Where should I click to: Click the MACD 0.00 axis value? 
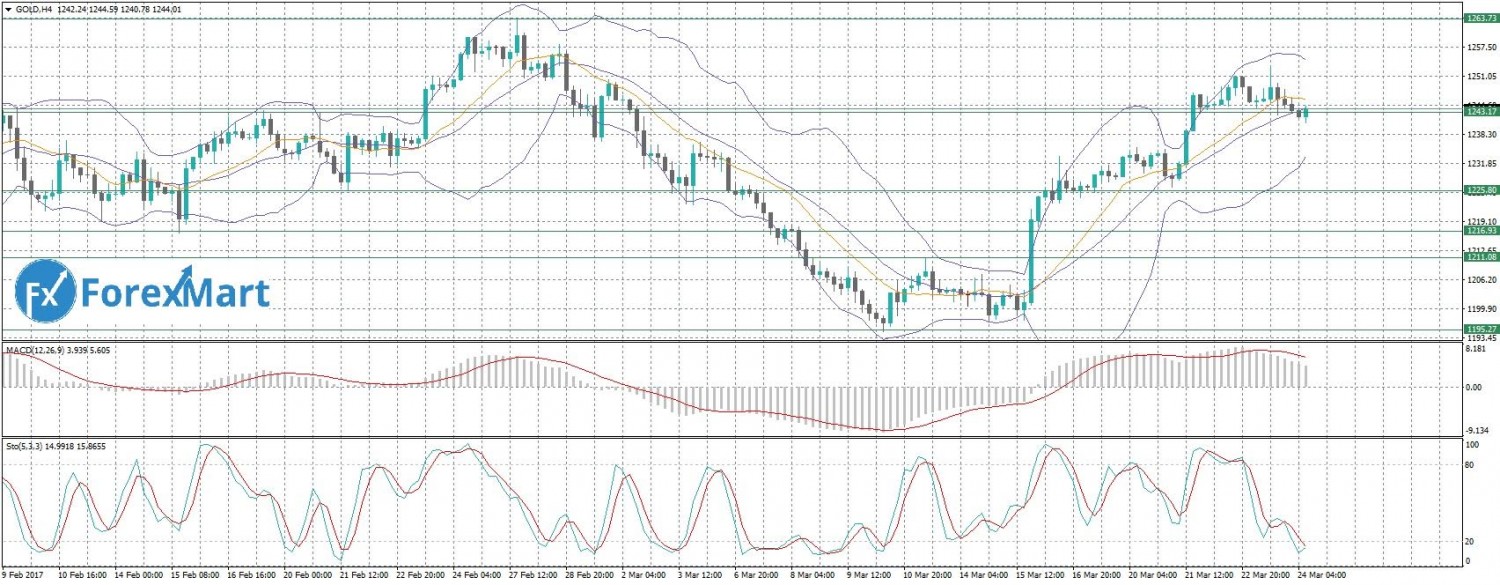[x=1475, y=386]
